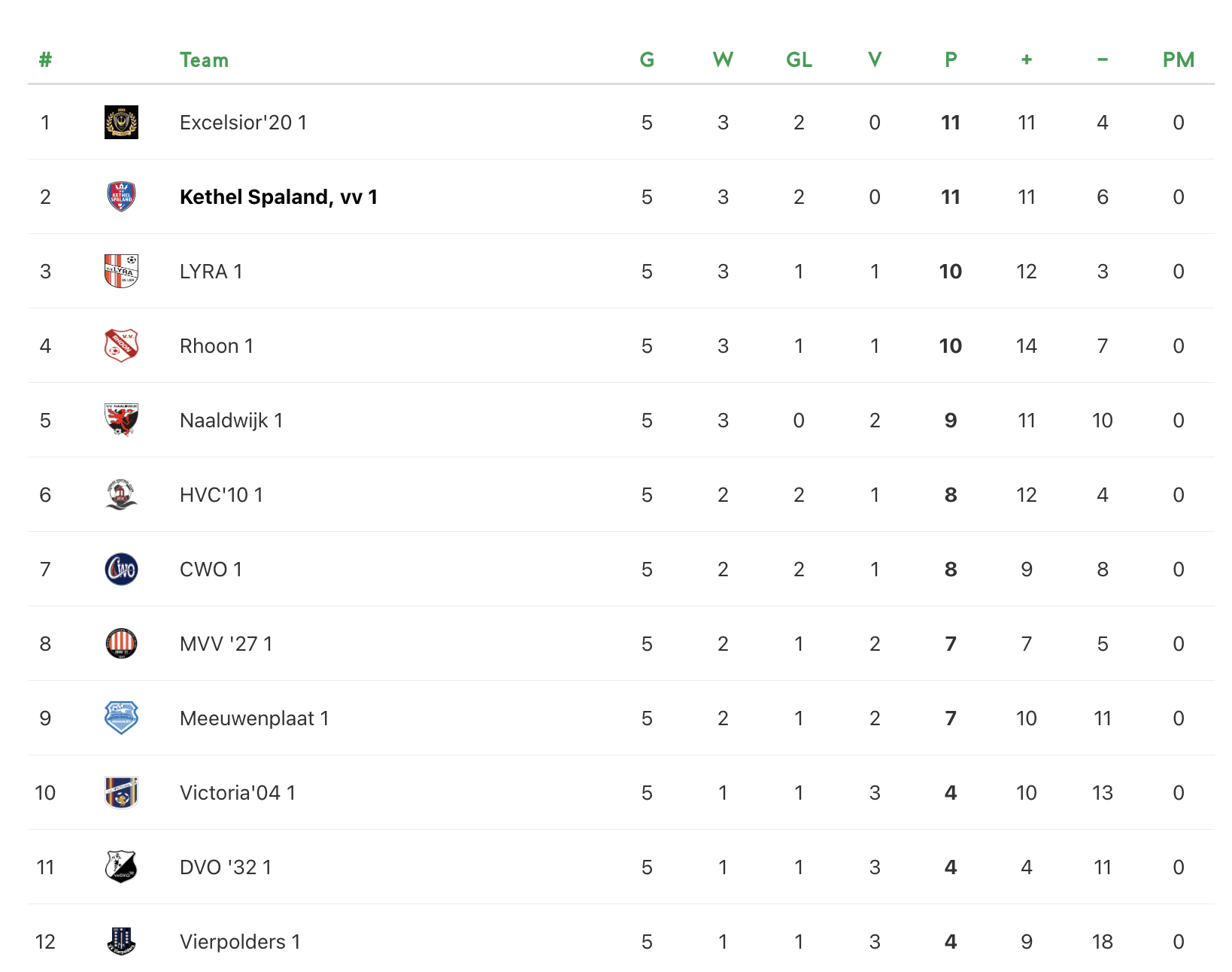Screen dimensions: 1232x972
Task: Click the Rhoon red diamond crest
Action: point(121,345)
